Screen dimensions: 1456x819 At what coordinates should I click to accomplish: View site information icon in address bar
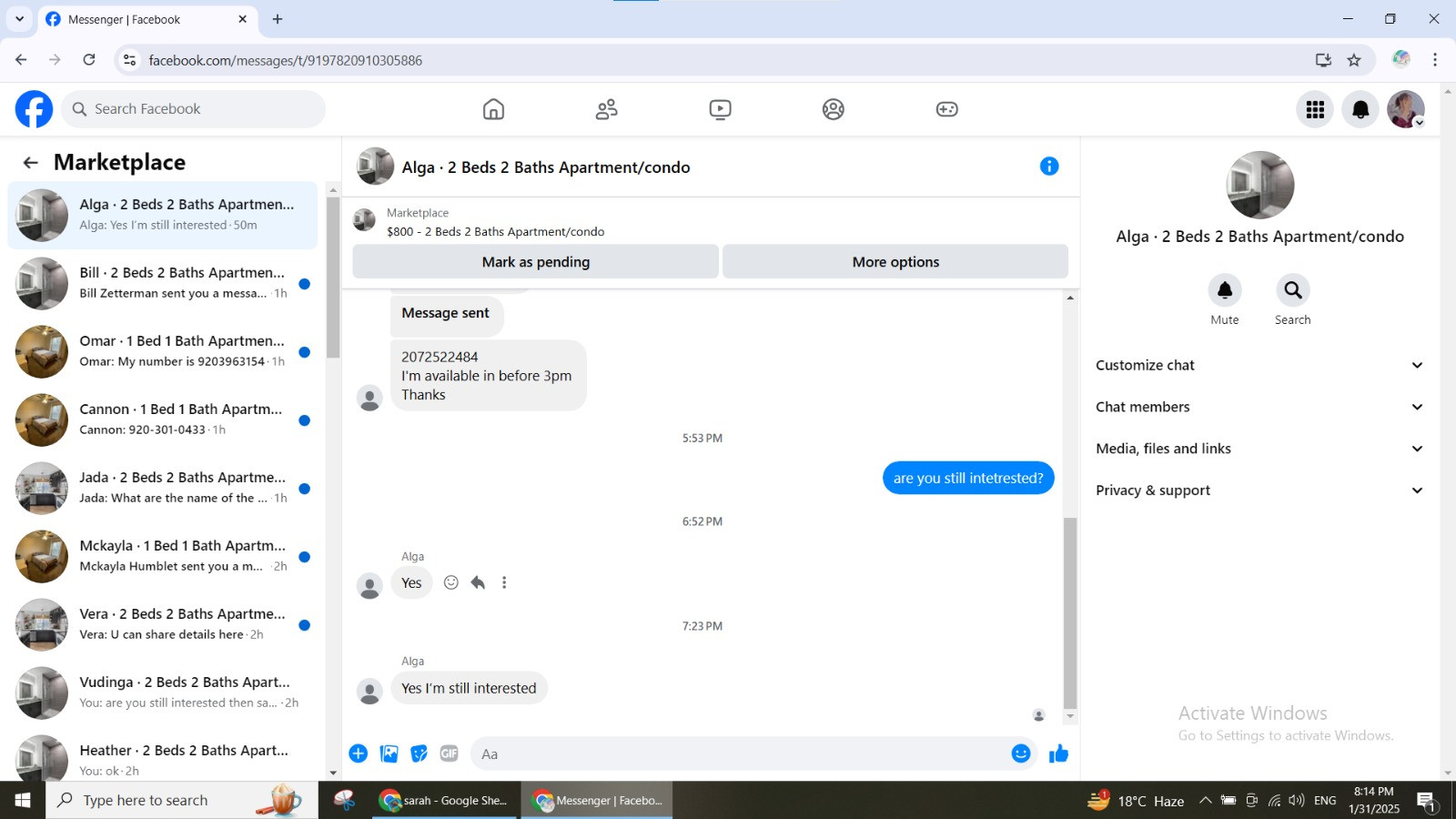tap(129, 60)
